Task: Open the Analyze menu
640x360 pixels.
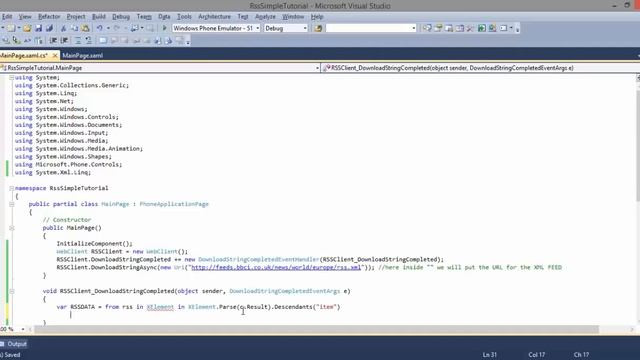Action: (x=265, y=17)
